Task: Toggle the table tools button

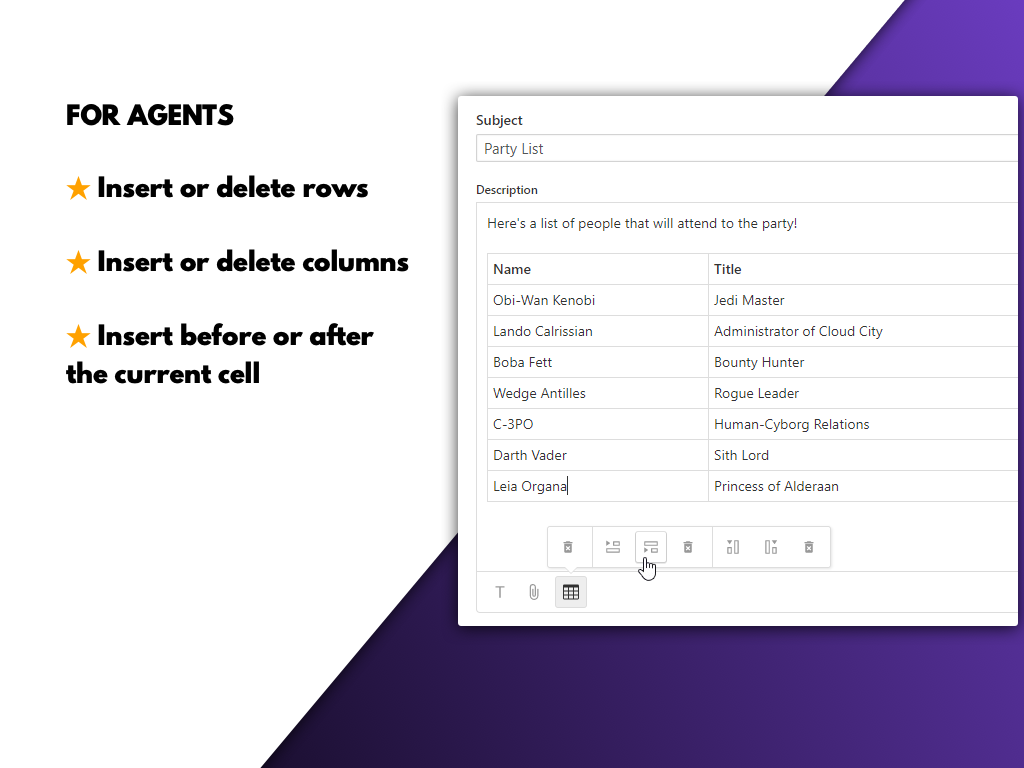Action: click(571, 592)
